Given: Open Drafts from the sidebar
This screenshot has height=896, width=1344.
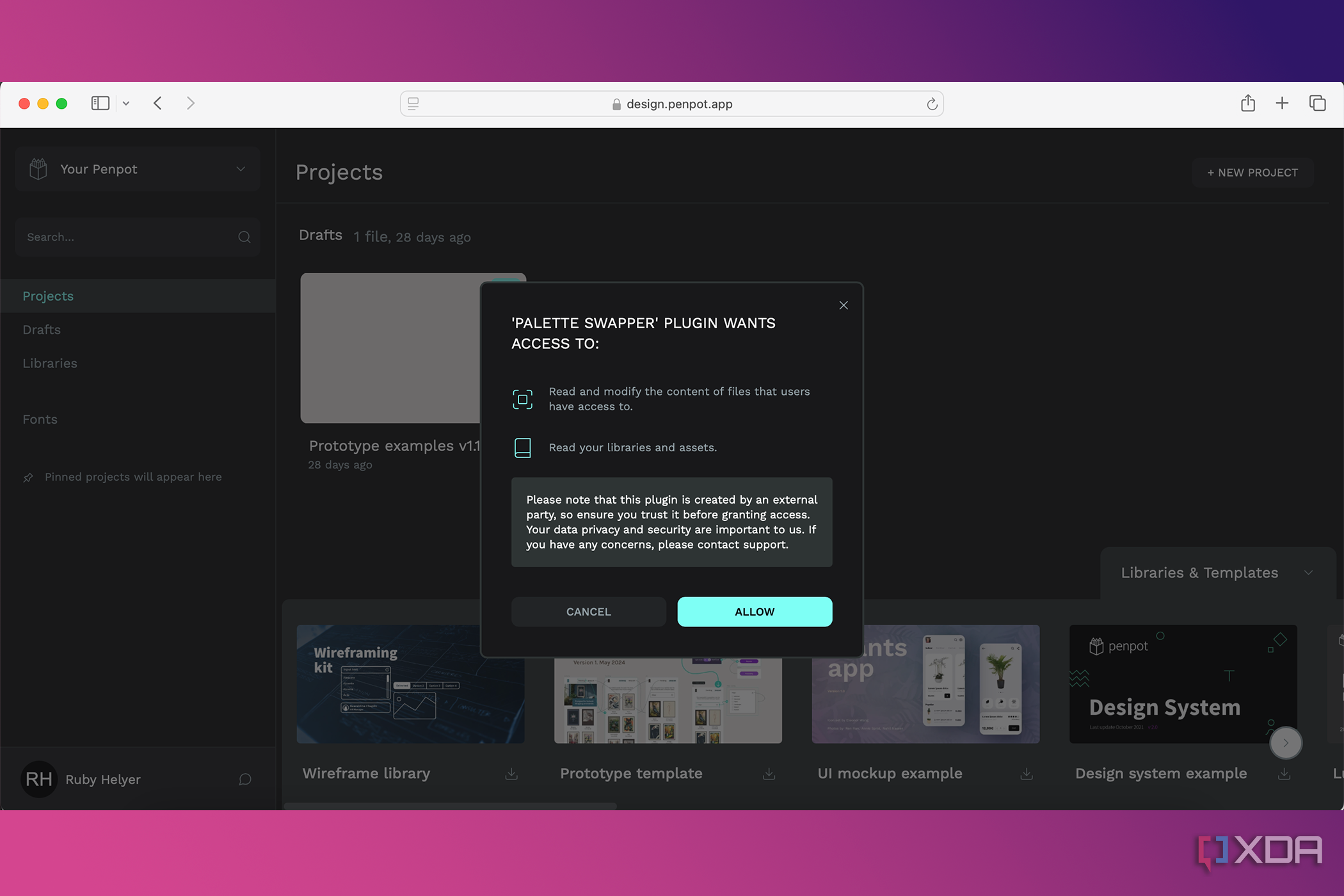Looking at the screenshot, I should 42,330.
